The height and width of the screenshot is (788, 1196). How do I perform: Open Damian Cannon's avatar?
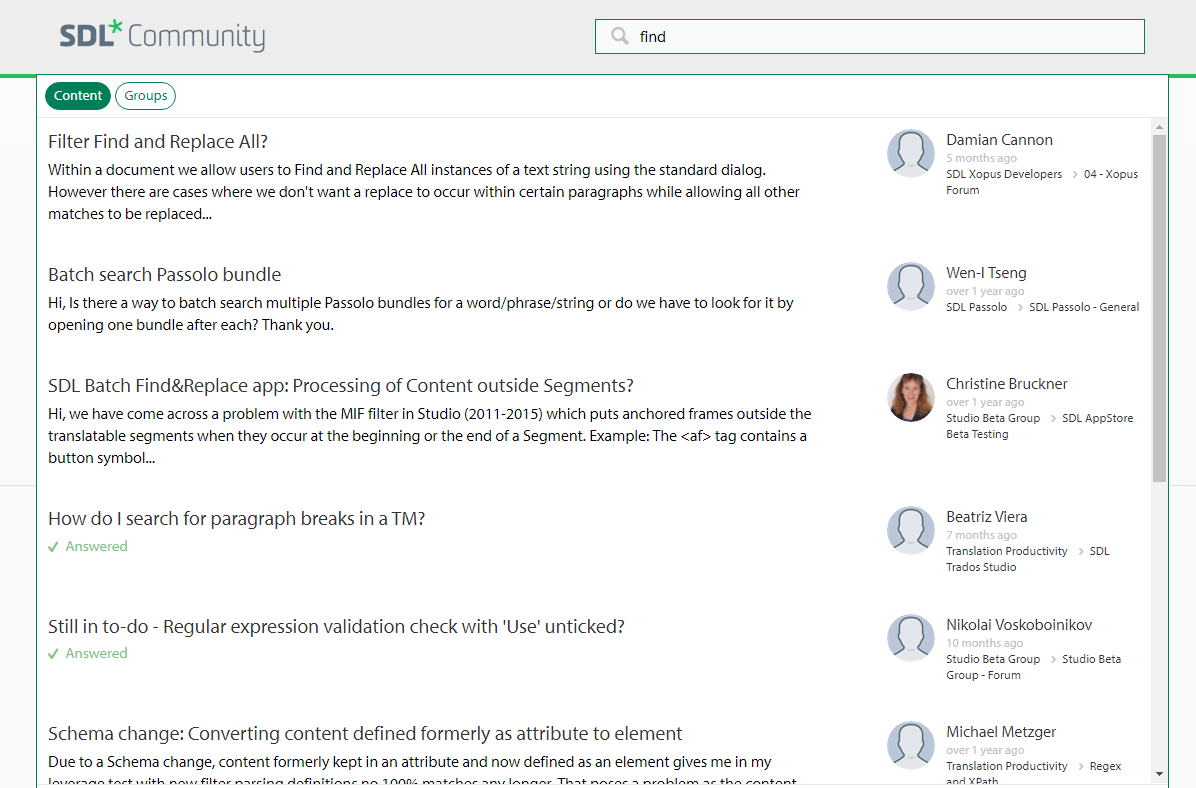point(910,153)
